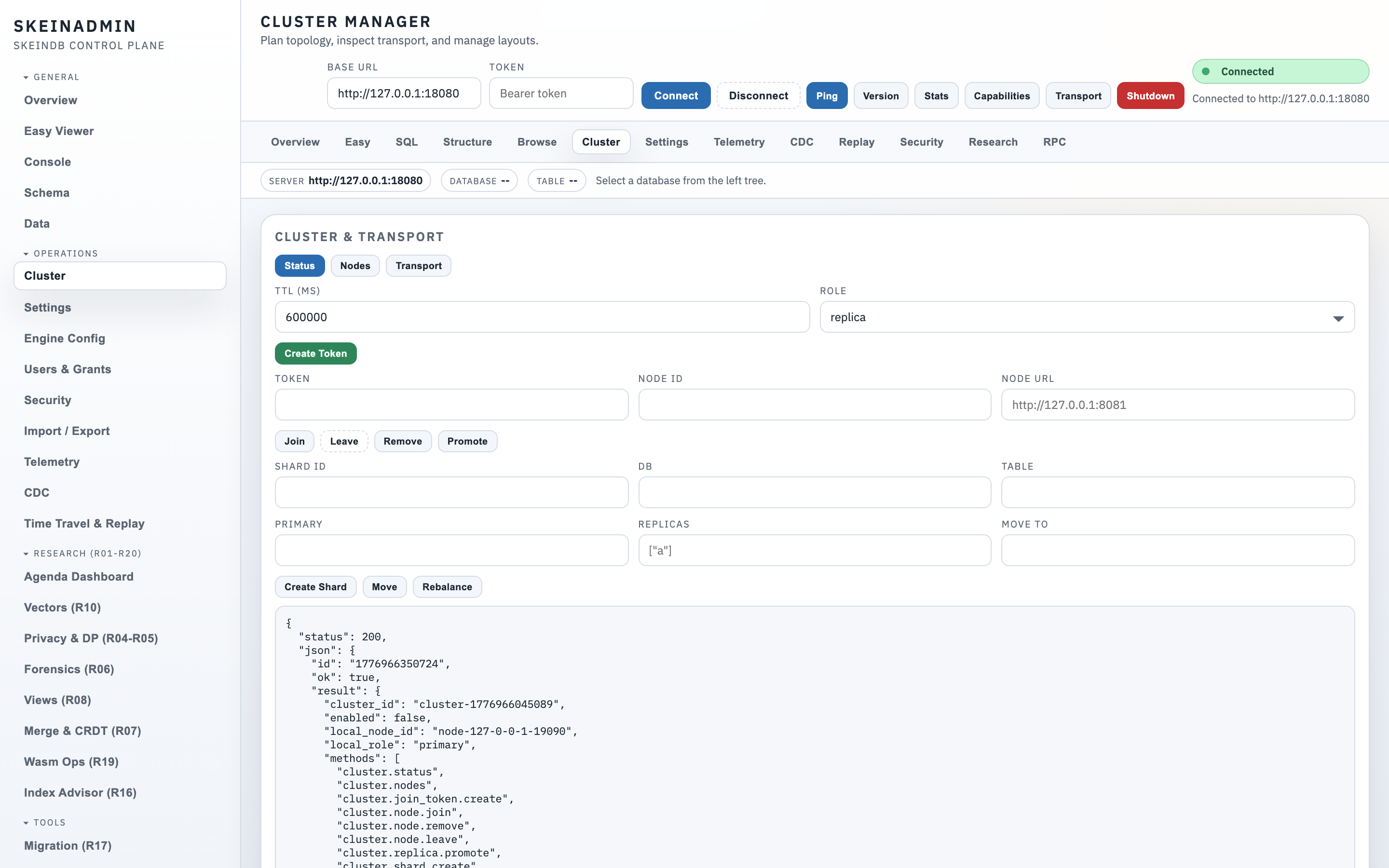
Task: Click the TTL (MS) field
Action: click(x=542, y=317)
